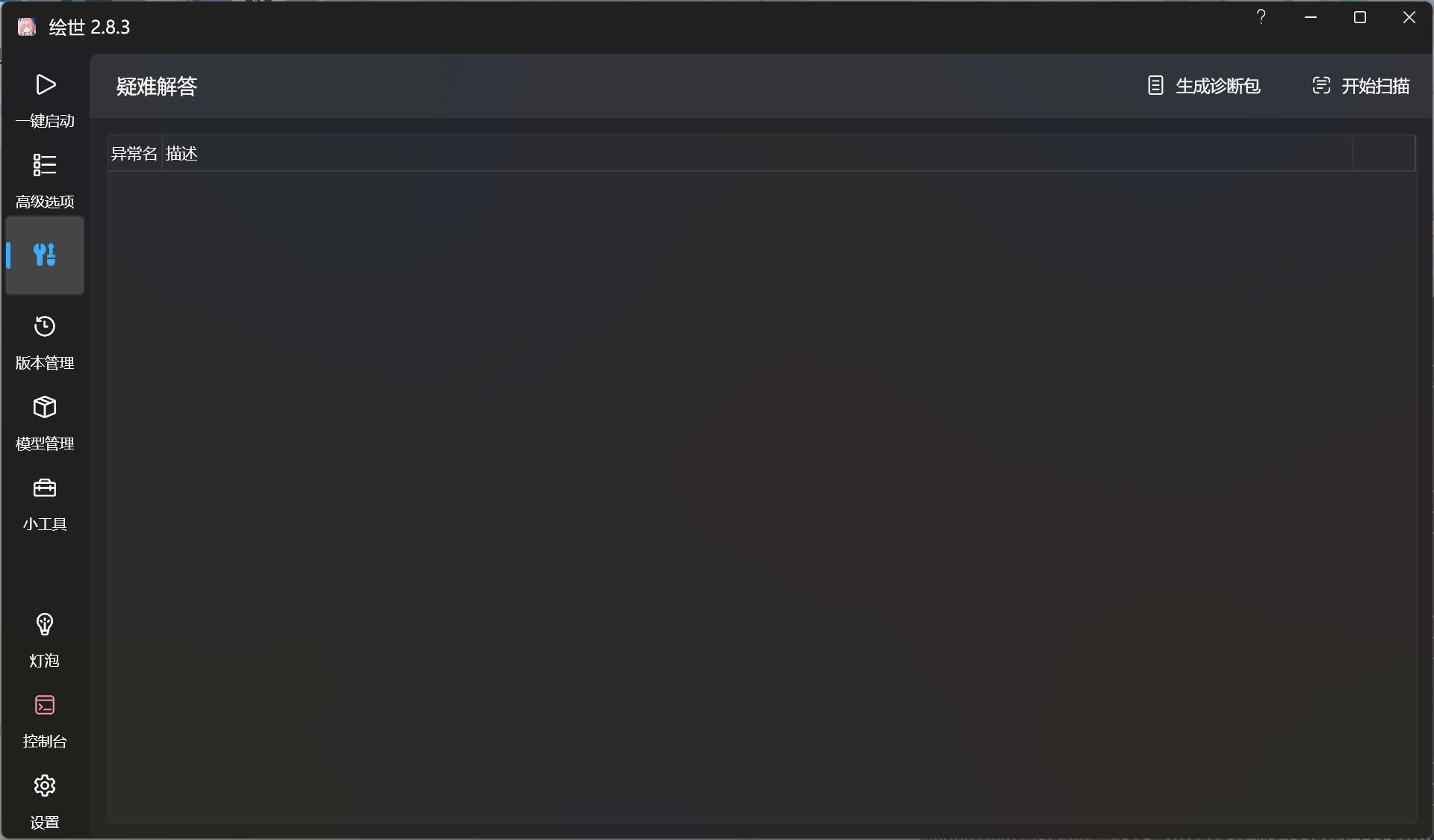Click the diagnostic package document icon
This screenshot has height=840, width=1434.
1155,86
